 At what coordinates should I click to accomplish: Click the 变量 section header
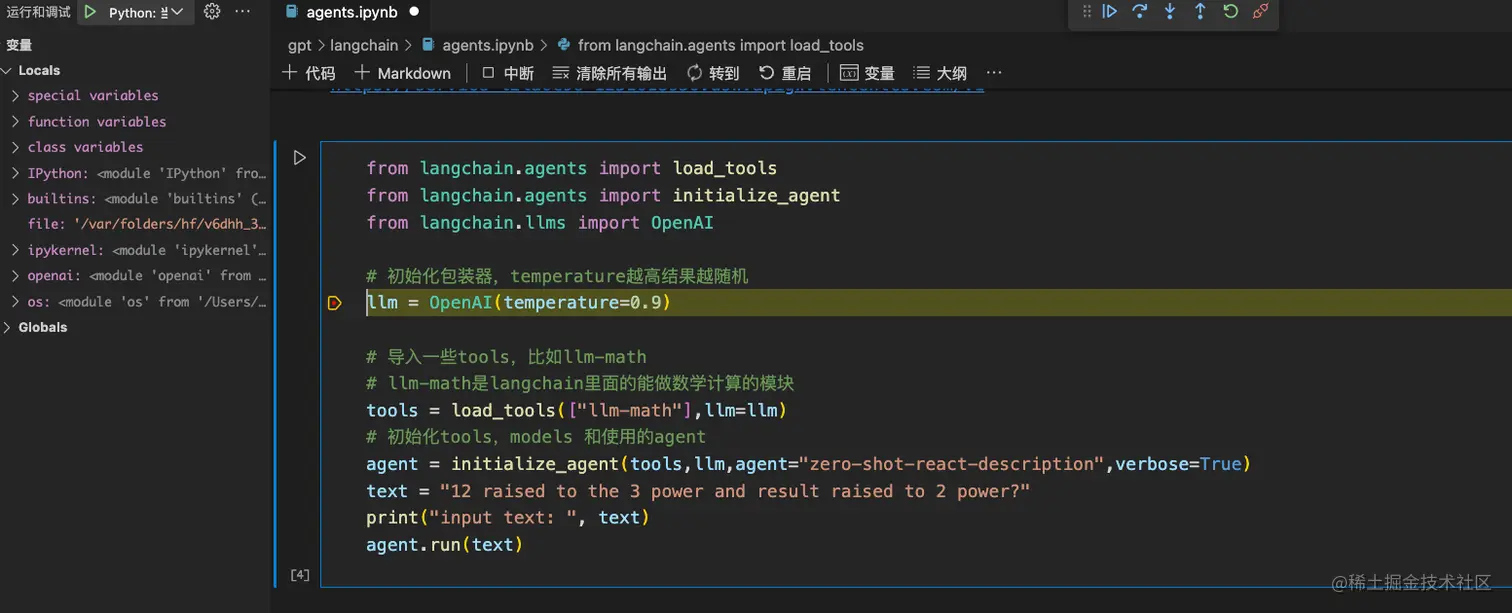pos(19,45)
